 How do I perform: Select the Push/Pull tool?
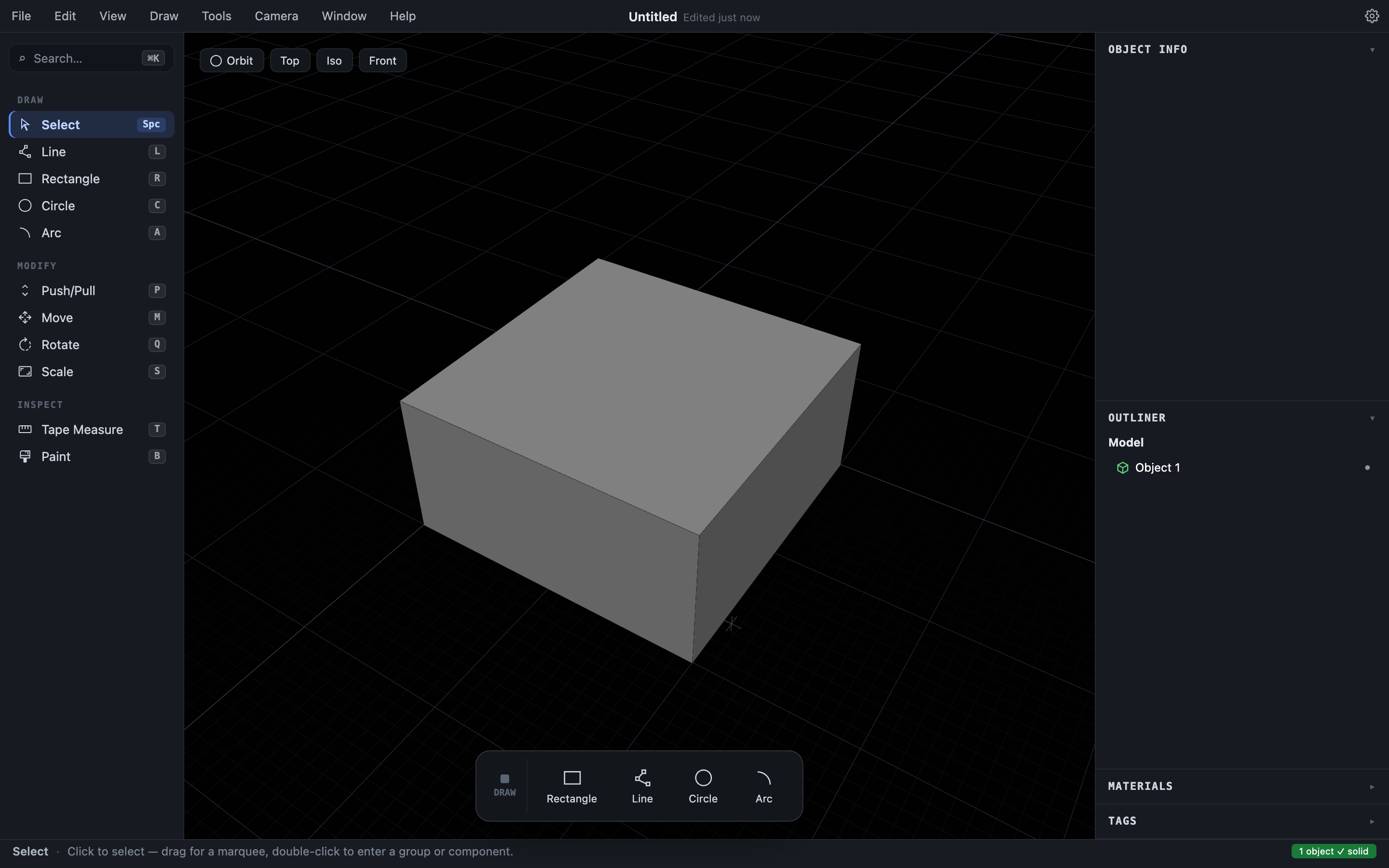92,290
